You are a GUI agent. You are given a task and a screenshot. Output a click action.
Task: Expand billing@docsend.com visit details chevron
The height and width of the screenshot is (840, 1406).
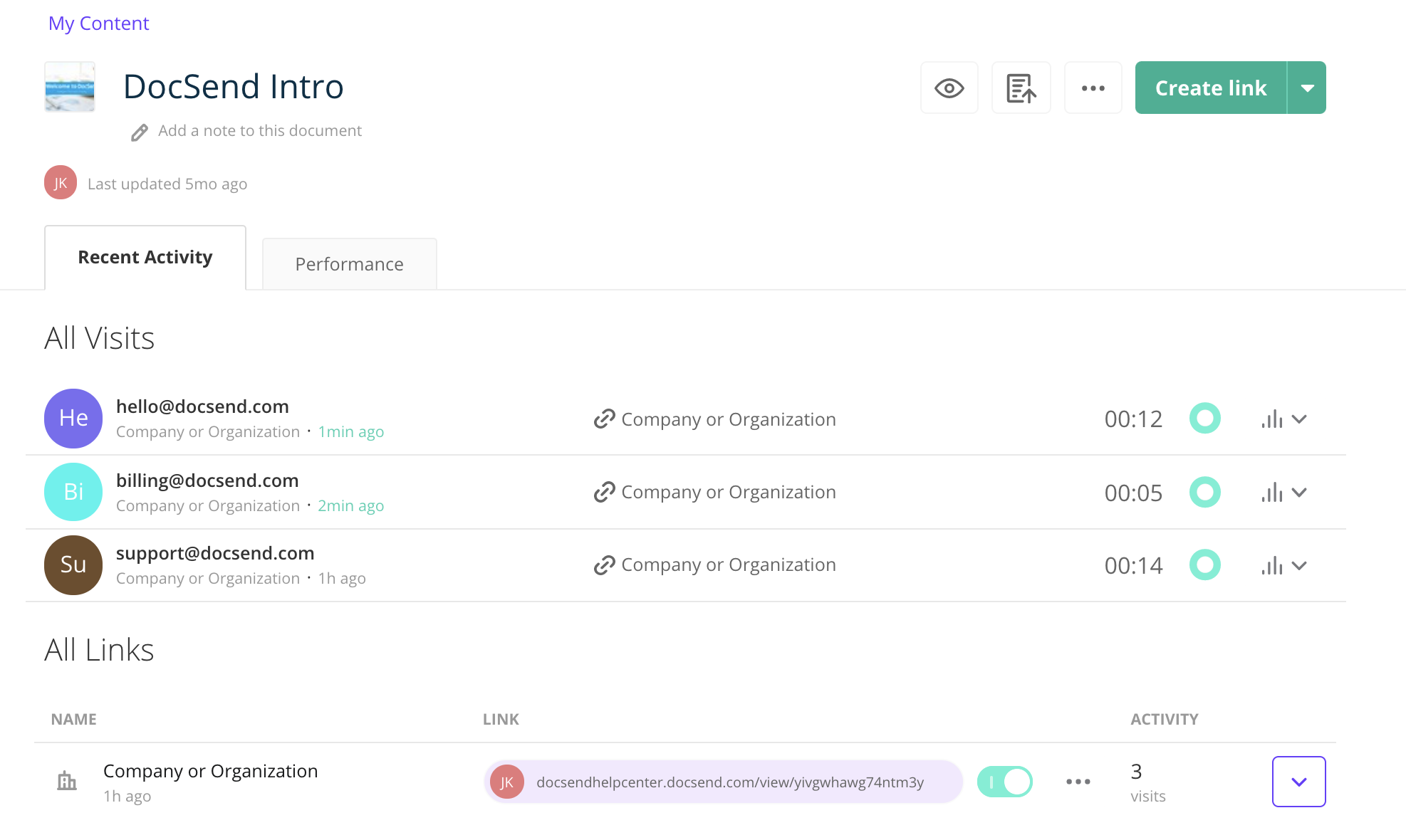tap(1299, 493)
